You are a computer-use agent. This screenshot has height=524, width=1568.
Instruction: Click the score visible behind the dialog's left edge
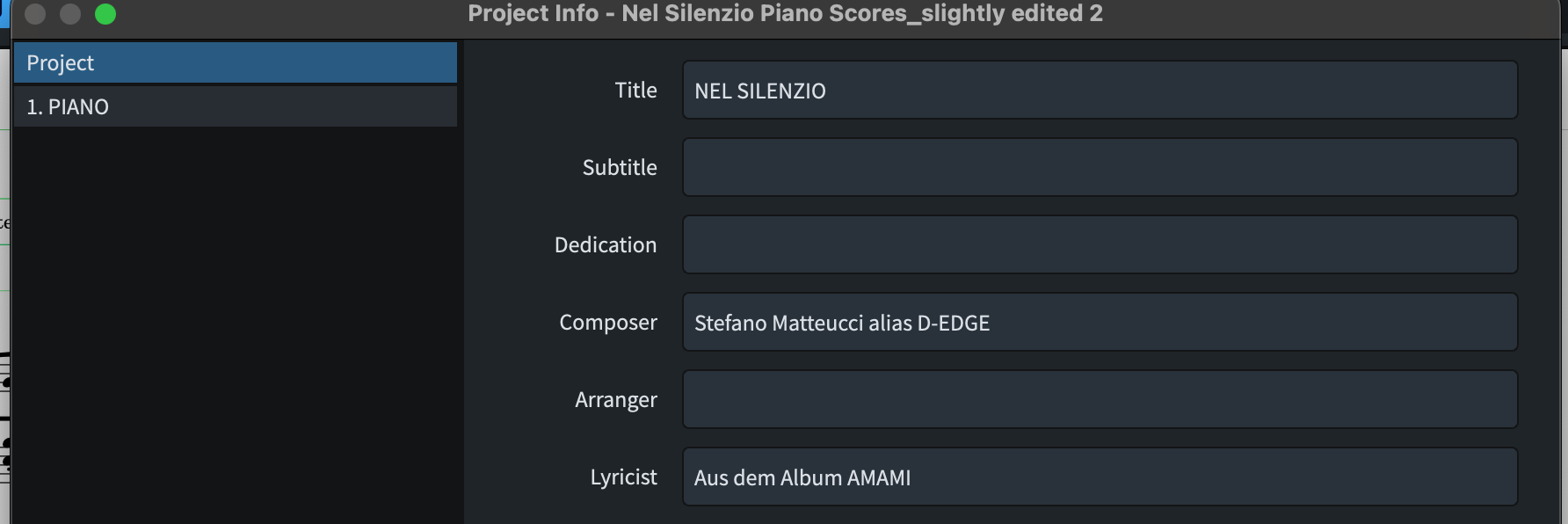point(4,413)
